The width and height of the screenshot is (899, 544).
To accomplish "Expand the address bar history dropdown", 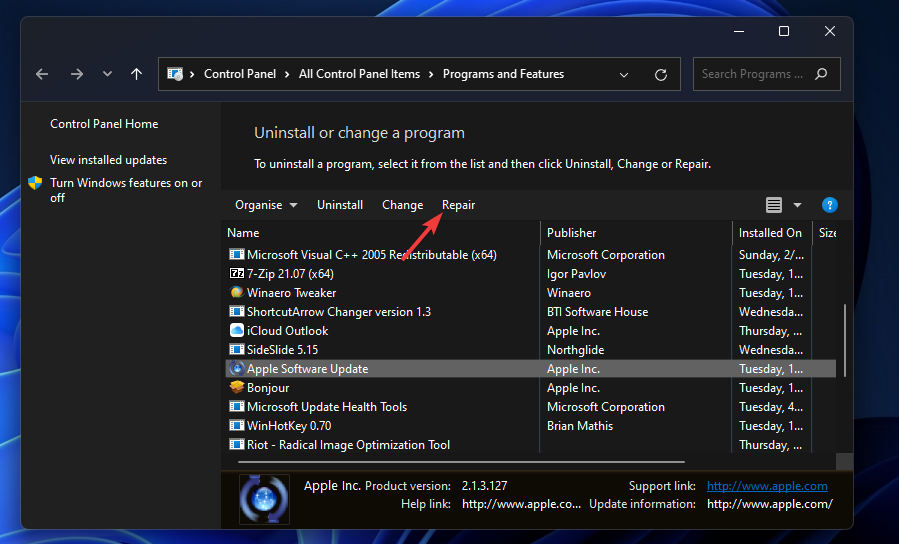I will click(624, 75).
